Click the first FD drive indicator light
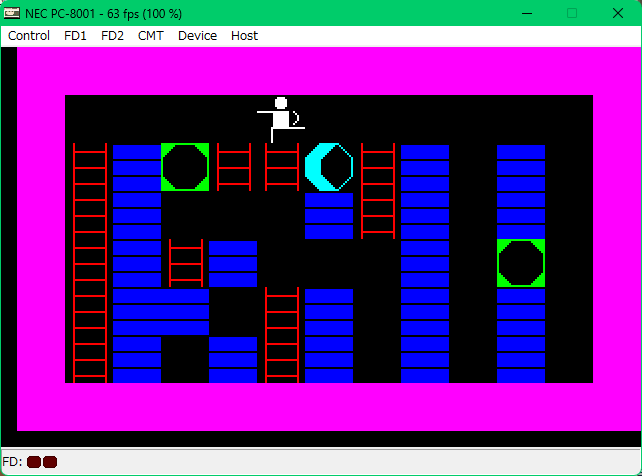This screenshot has height=476, width=642. click(34, 462)
